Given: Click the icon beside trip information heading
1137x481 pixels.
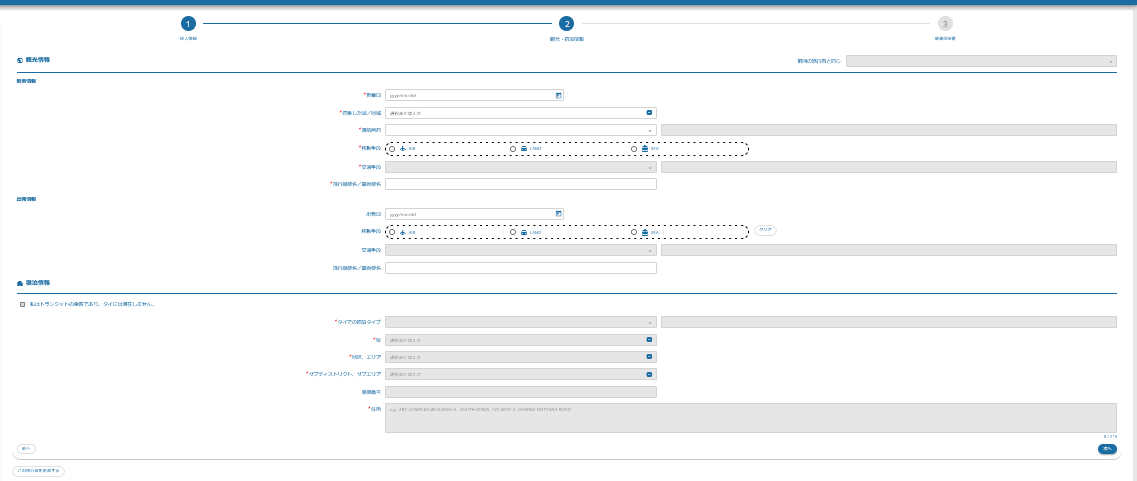Looking at the screenshot, I should click(20, 60).
